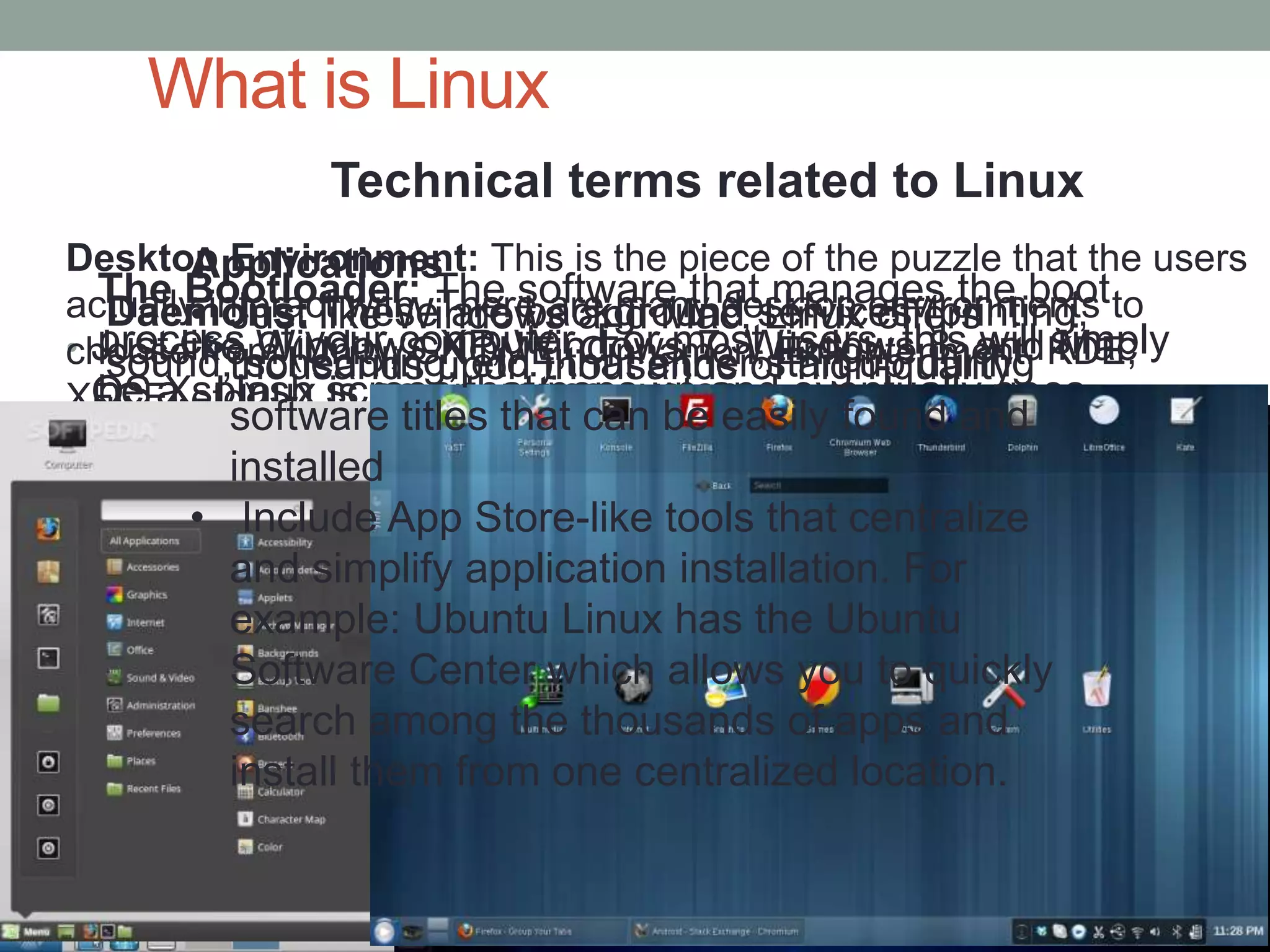
Task: Open the Utilities trash-can category icon
Action: point(1097,689)
